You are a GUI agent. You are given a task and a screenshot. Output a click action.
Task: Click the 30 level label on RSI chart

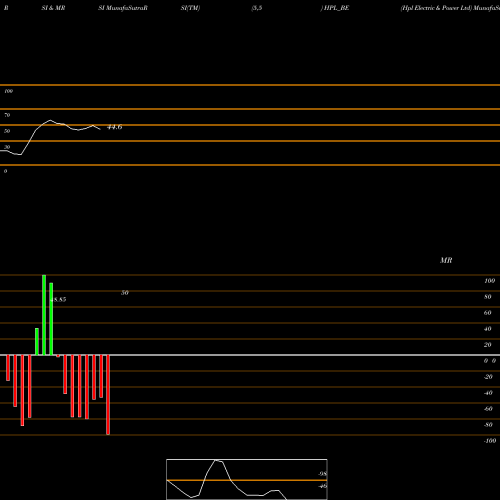coord(7,147)
